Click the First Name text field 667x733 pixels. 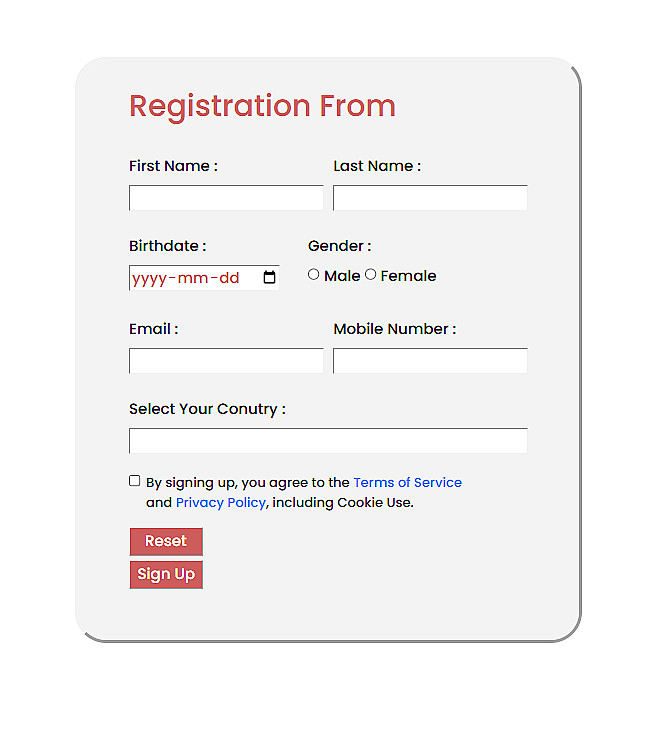(226, 198)
